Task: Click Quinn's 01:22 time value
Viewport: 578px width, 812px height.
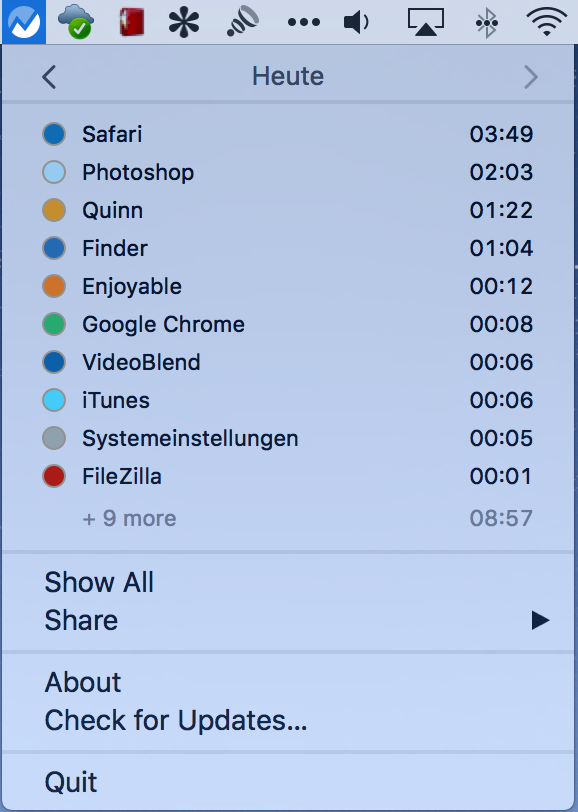Action: (501, 210)
